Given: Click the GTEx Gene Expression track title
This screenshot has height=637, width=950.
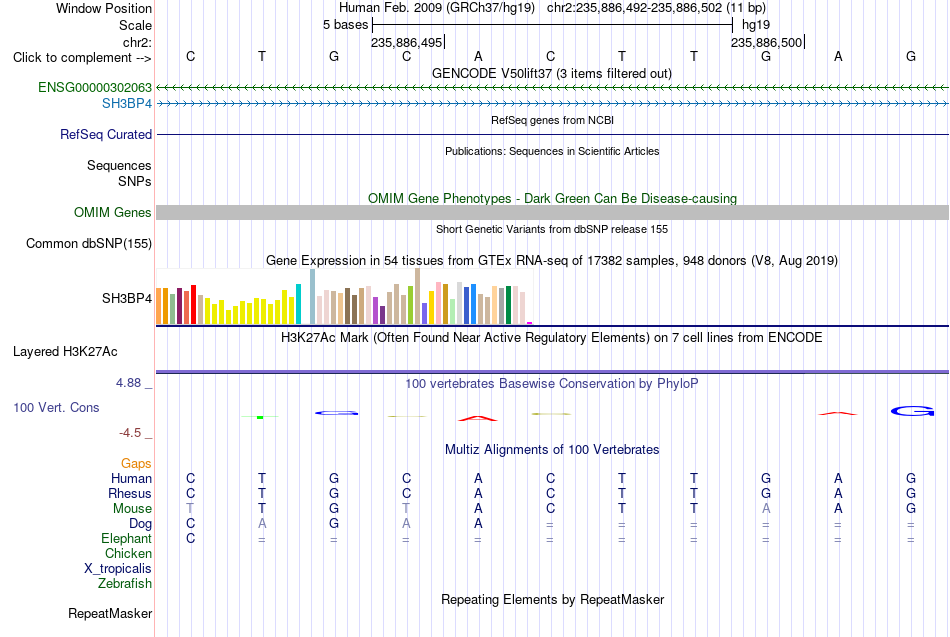Looking at the screenshot, I should click(x=551, y=261).
